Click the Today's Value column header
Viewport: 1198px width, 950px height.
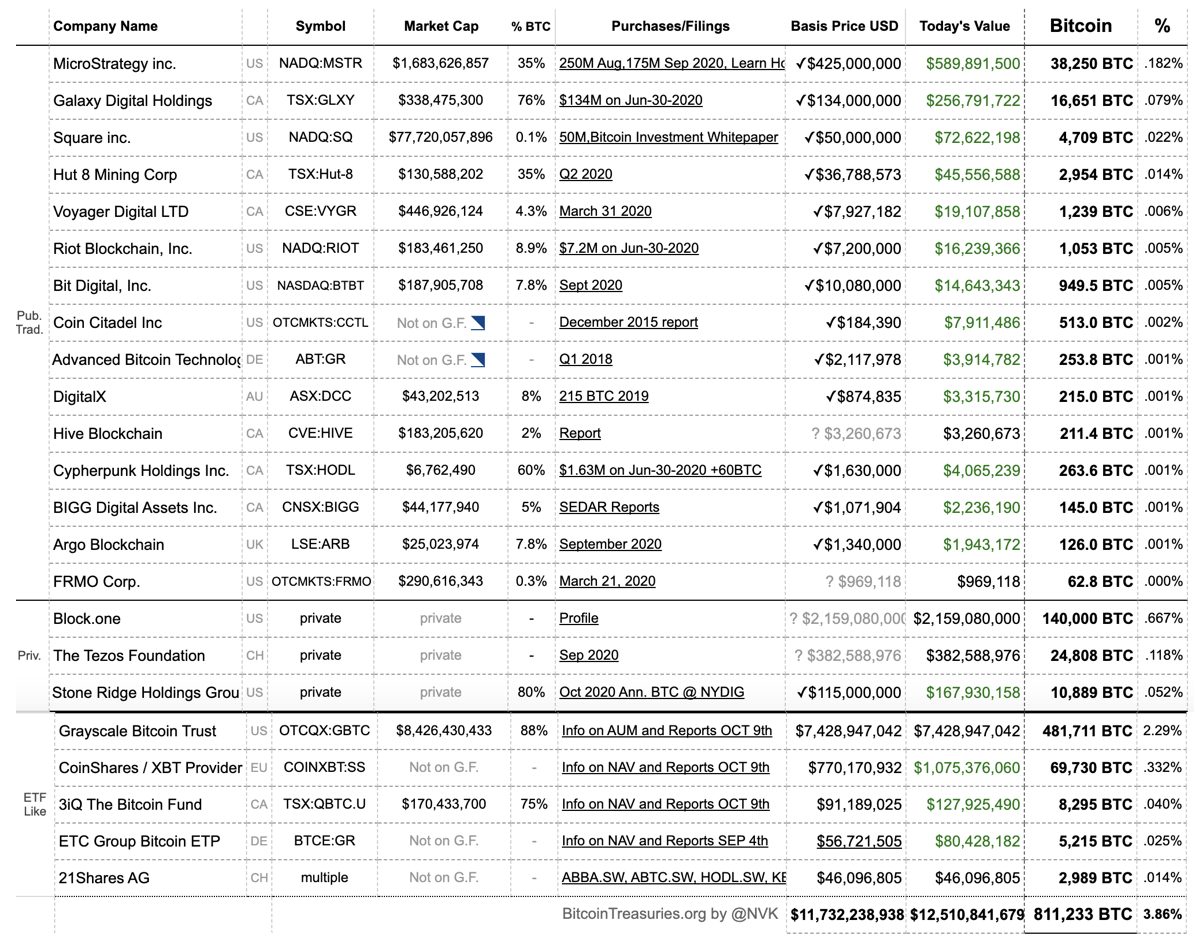(965, 26)
